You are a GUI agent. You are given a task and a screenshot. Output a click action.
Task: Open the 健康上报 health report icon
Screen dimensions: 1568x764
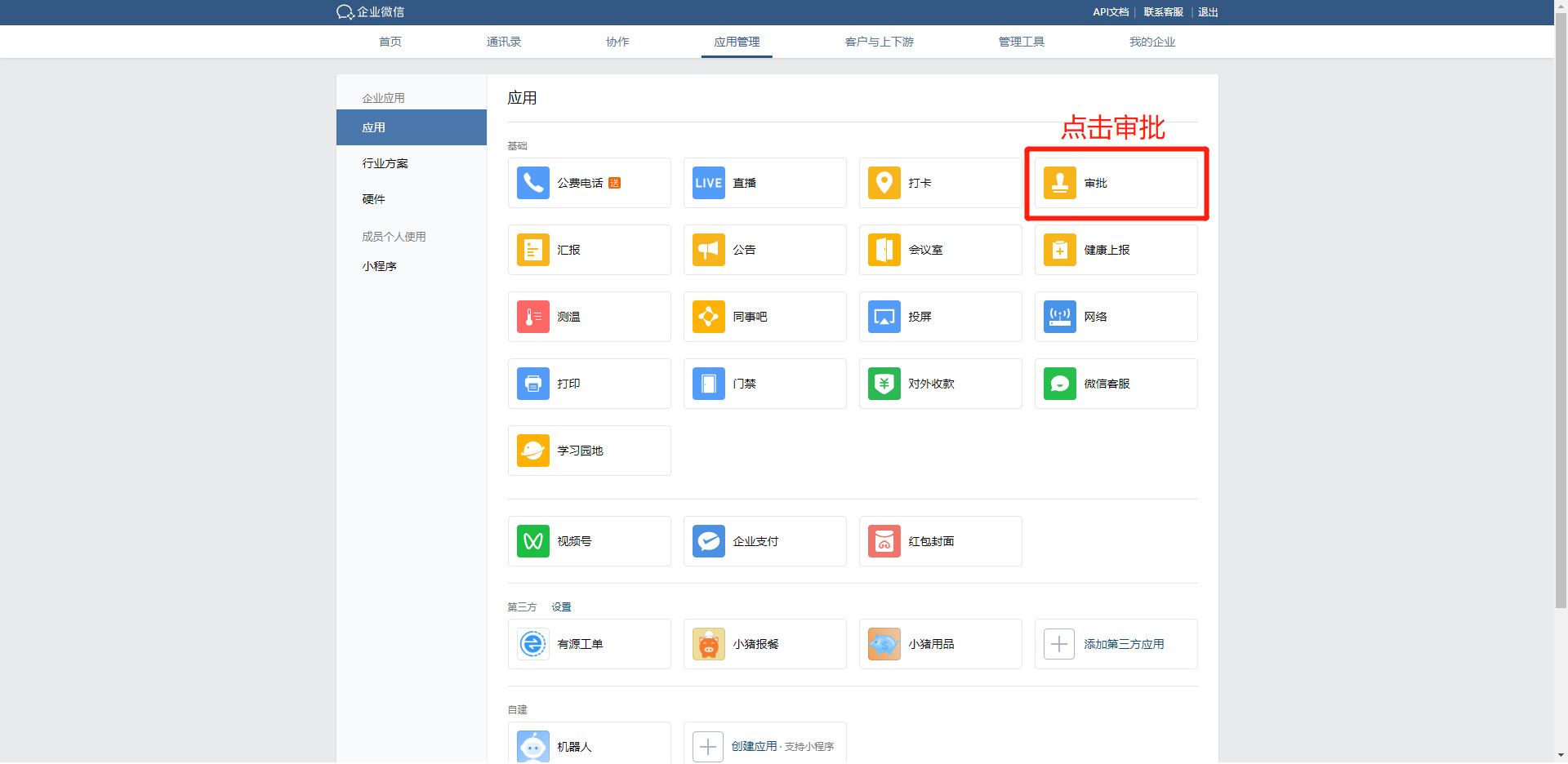pos(1059,250)
